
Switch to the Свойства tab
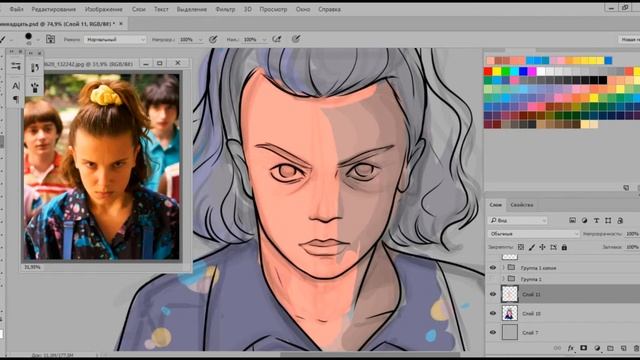522,205
